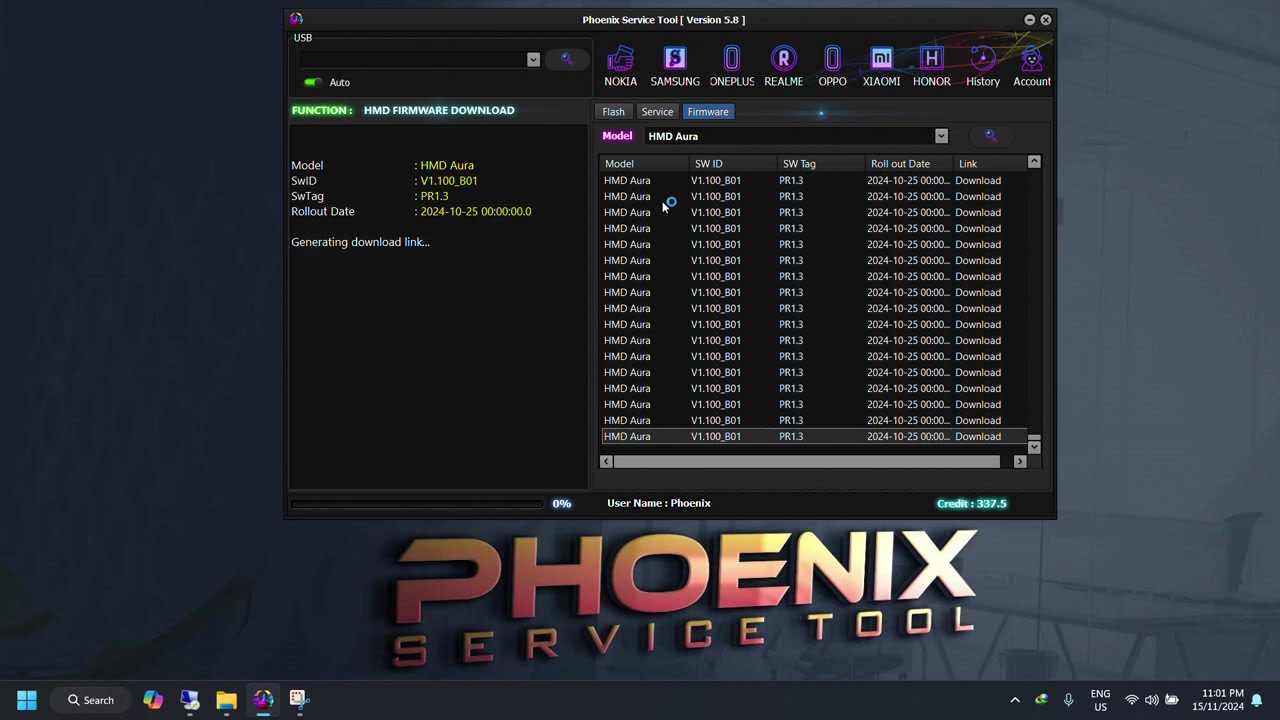Open the volume tray icon
Viewport: 1280px width, 720px height.
pyautogui.click(x=1151, y=700)
